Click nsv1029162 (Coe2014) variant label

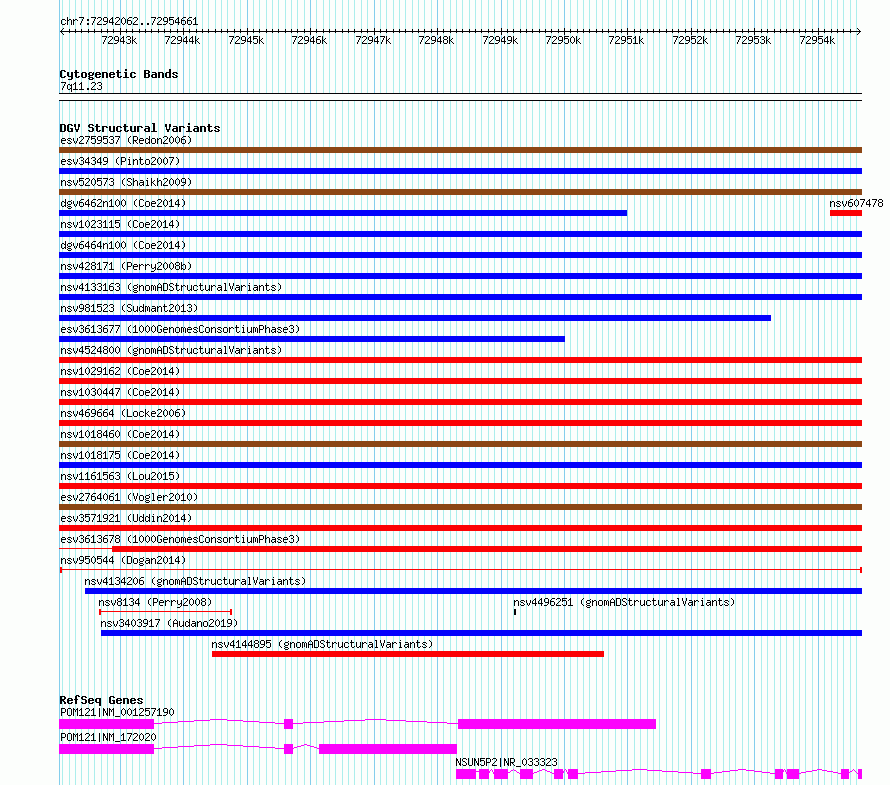[120, 371]
